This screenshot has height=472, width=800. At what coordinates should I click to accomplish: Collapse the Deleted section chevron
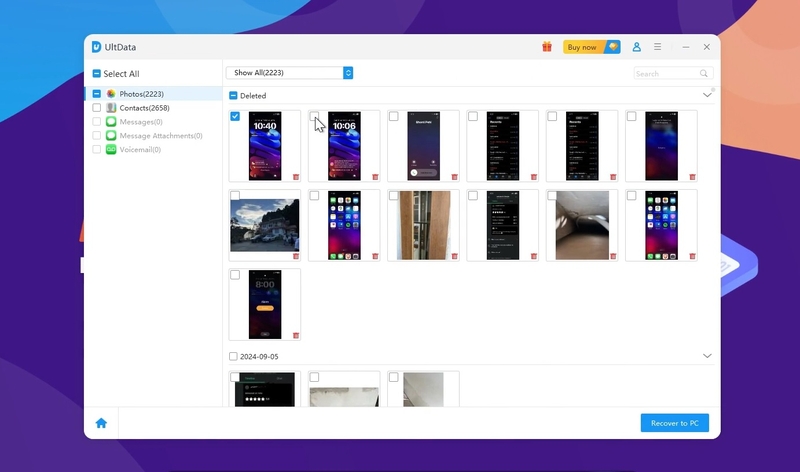coord(707,95)
